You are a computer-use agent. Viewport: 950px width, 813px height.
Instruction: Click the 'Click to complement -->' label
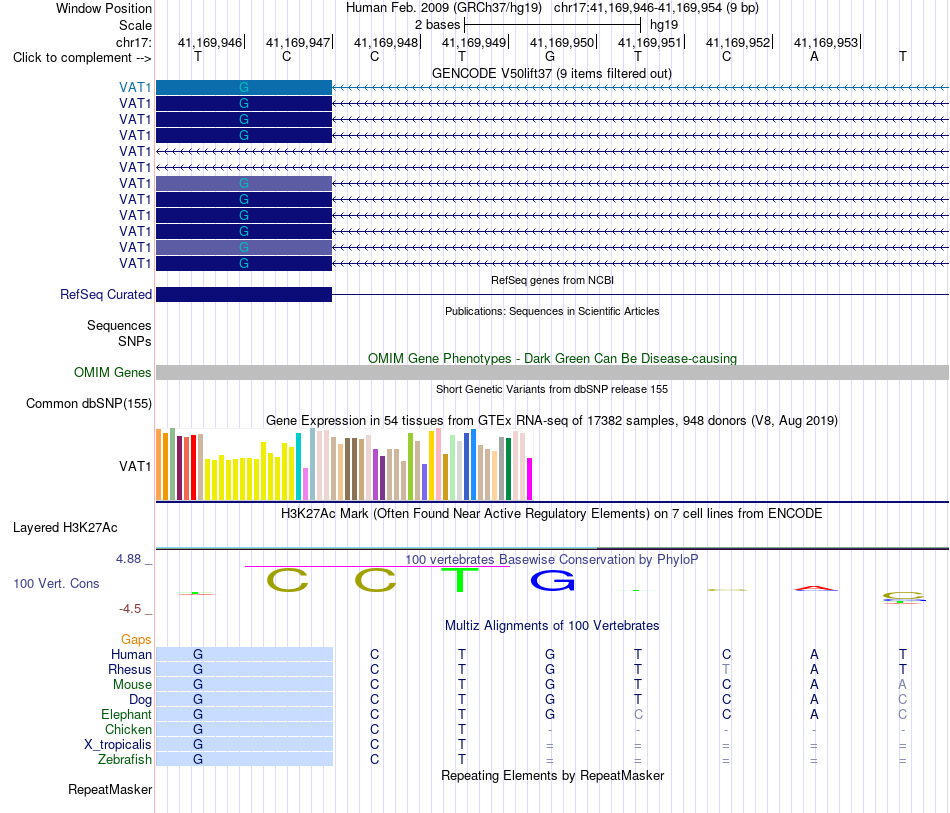click(x=82, y=58)
